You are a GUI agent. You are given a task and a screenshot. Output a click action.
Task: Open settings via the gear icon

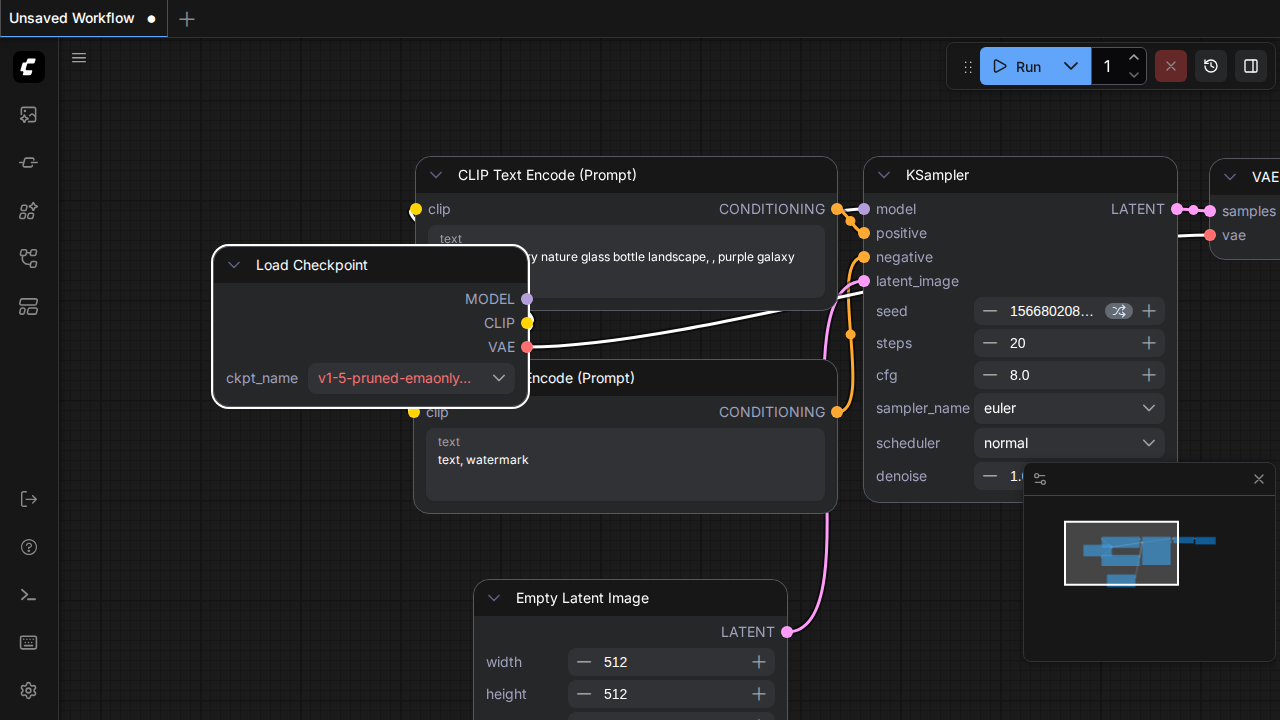[x=28, y=691]
